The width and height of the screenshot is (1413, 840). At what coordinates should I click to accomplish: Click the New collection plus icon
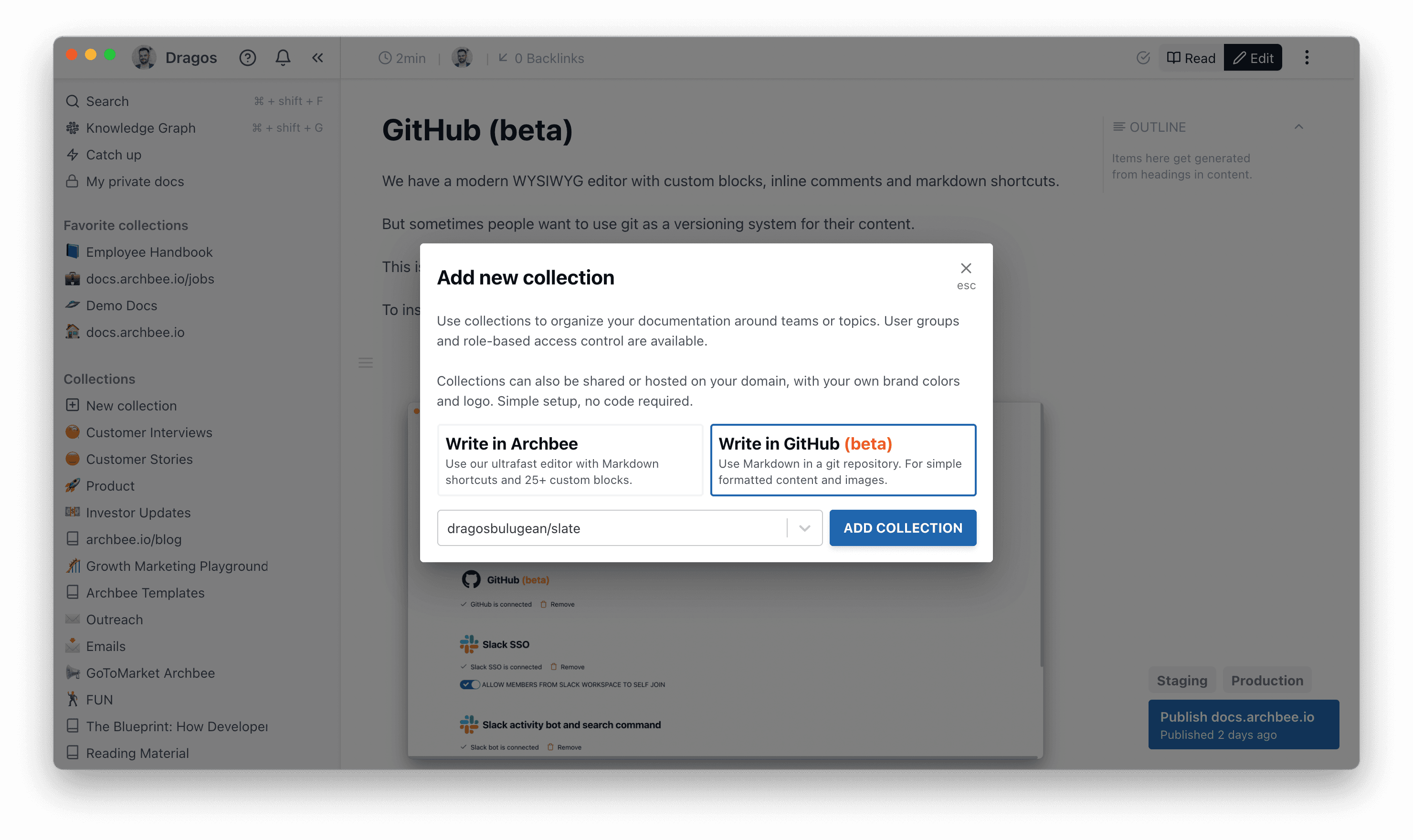coord(73,405)
